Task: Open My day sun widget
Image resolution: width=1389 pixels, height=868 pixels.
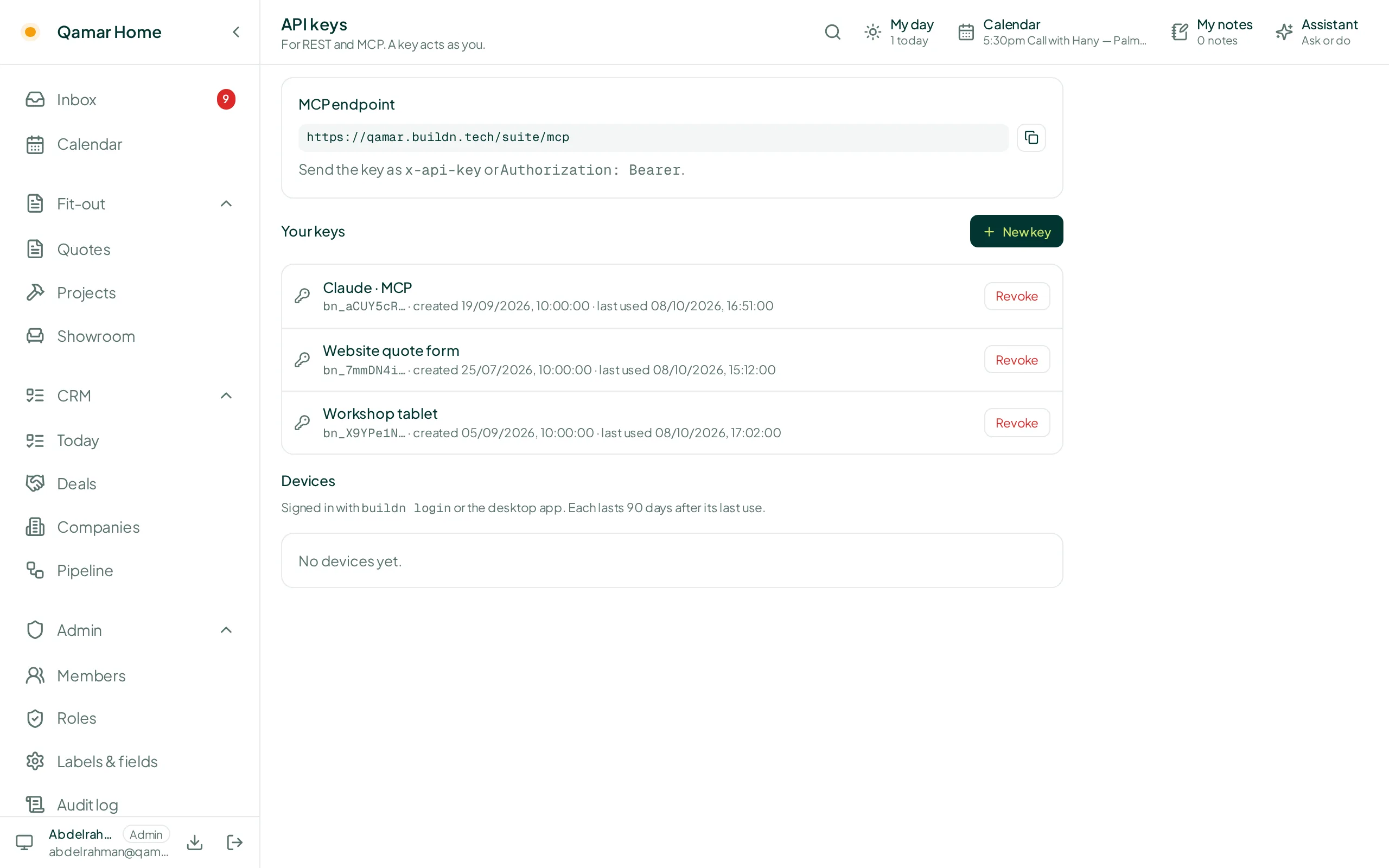Action: [x=900, y=32]
